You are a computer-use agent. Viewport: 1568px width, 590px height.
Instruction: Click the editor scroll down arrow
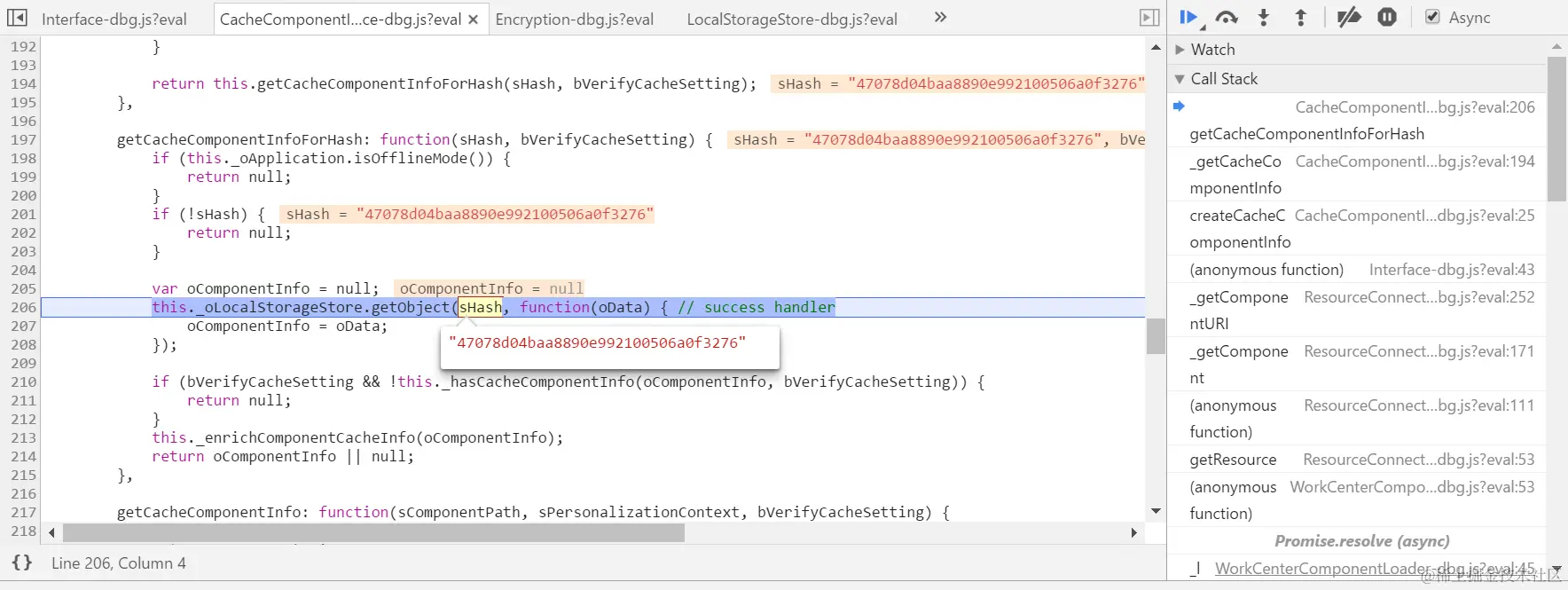[x=1156, y=511]
